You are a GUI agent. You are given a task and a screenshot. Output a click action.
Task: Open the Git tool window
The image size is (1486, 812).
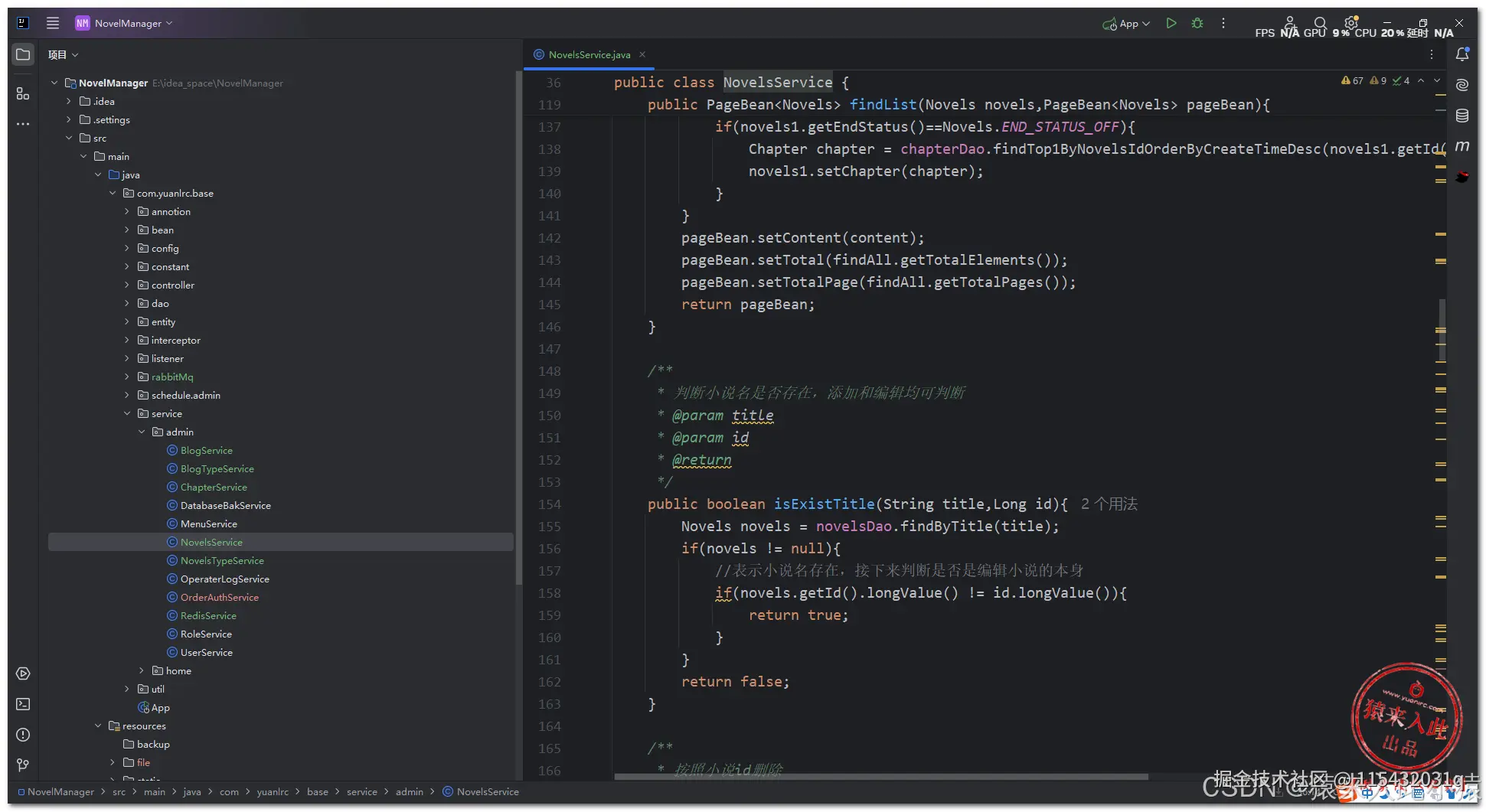23,765
